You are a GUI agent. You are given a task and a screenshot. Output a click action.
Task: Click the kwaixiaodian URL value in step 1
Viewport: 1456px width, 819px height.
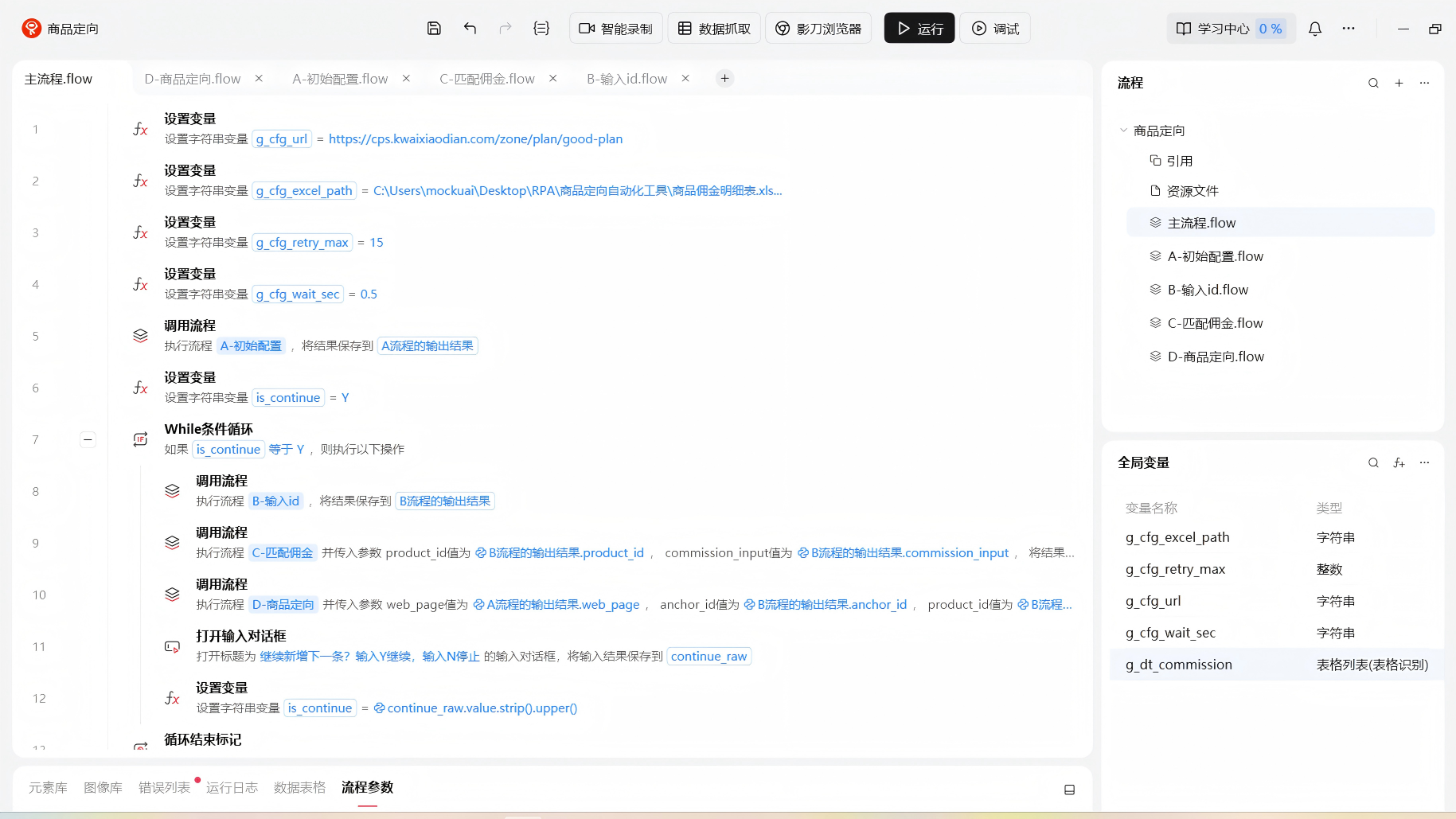pos(475,138)
